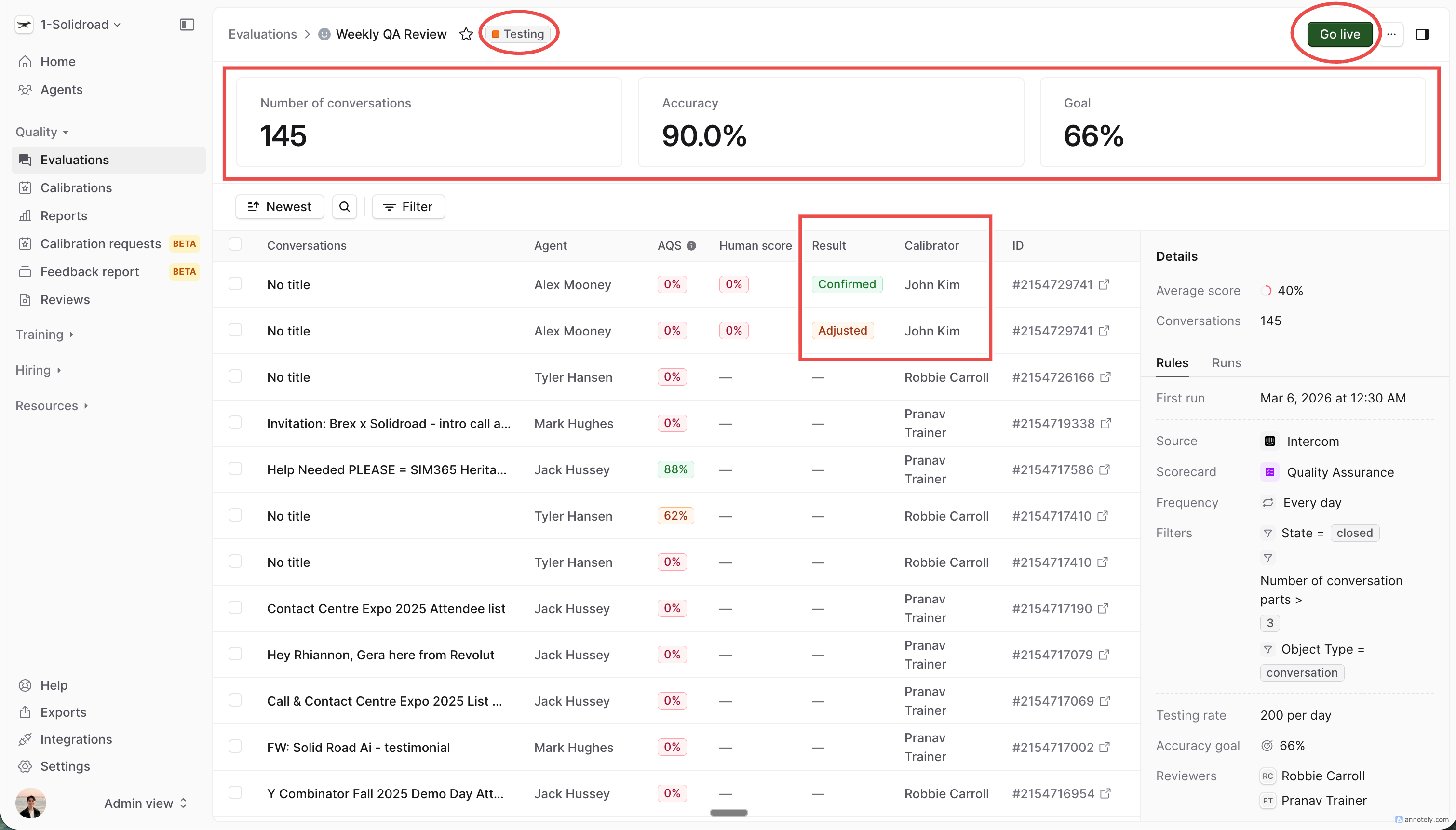Open Integrations from the sidebar
Screen dimensions: 1456x830
pyautogui.click(x=76, y=739)
